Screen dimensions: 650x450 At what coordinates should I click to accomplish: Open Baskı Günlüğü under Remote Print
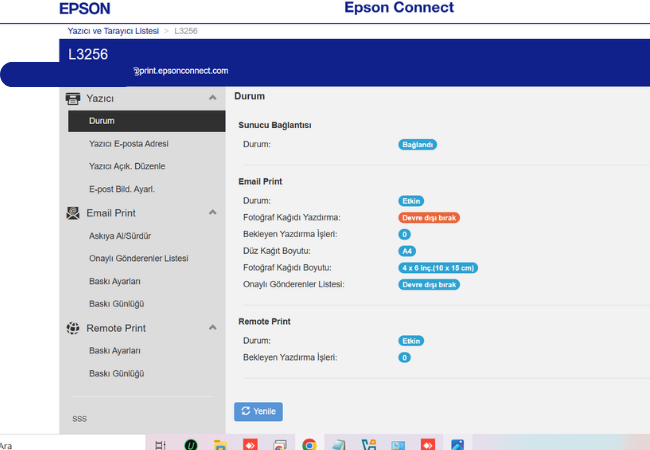click(x=117, y=374)
